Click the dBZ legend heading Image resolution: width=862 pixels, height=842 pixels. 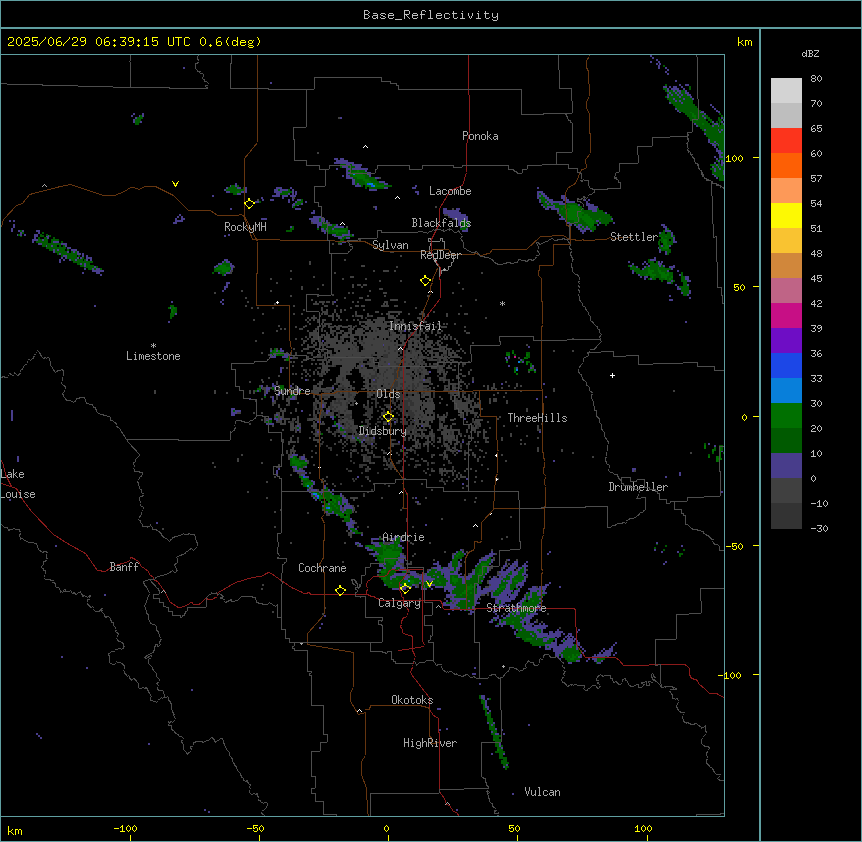point(810,54)
